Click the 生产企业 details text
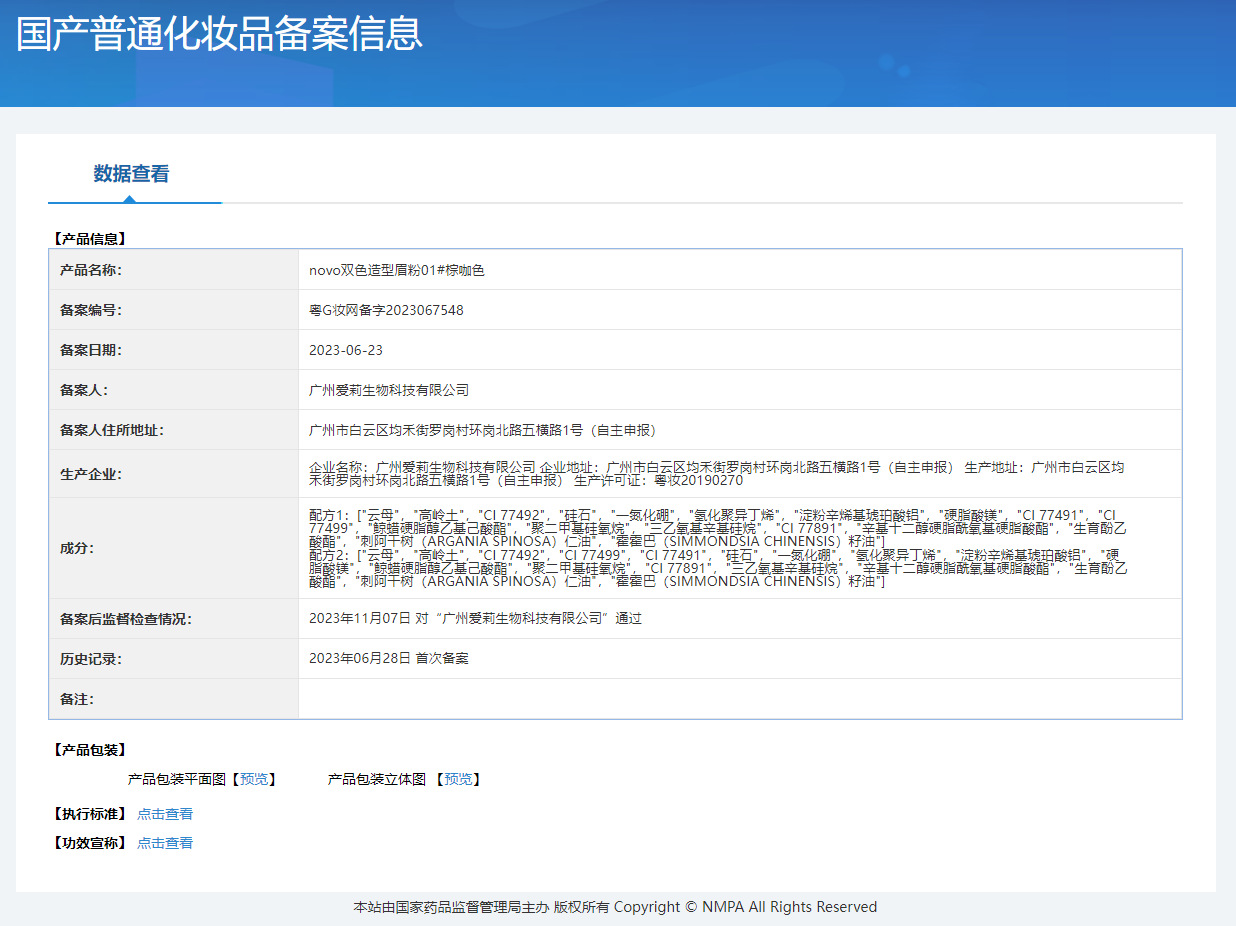 click(717, 473)
